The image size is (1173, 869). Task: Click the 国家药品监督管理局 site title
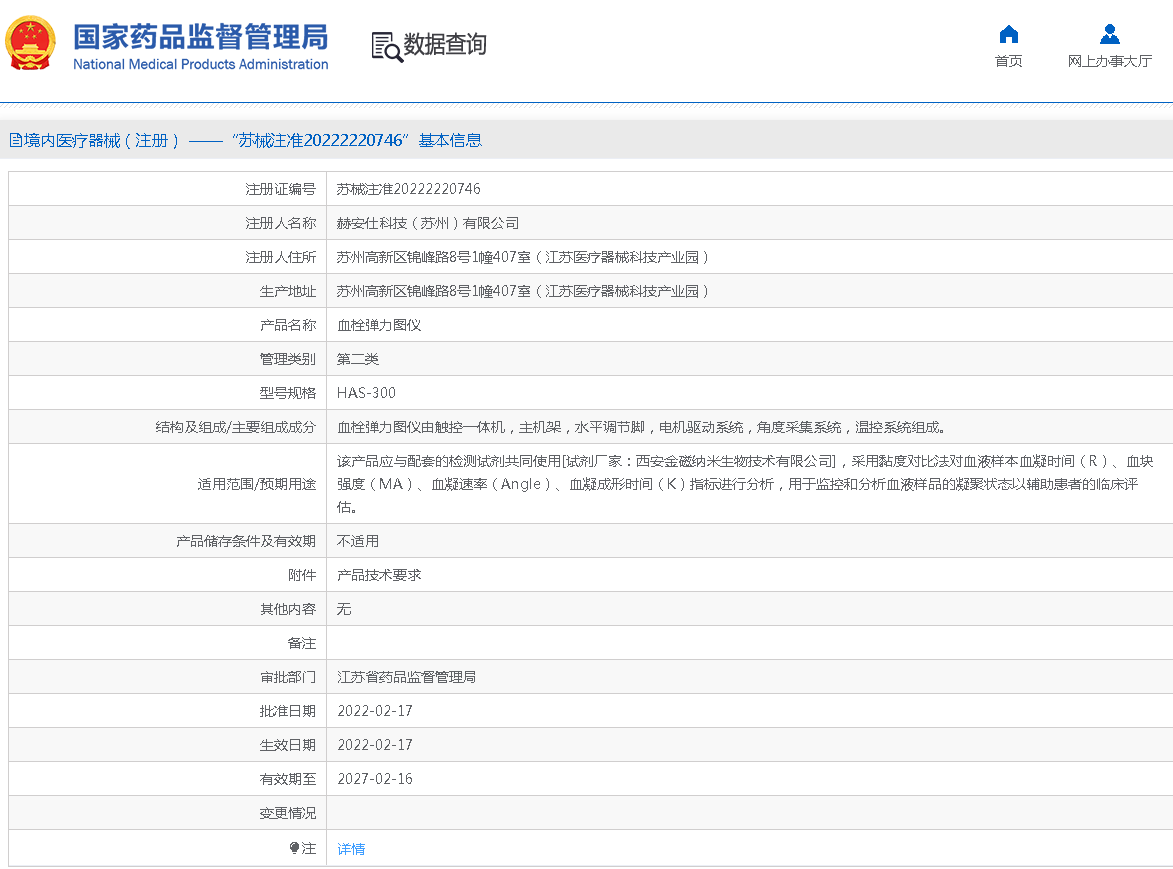(200, 36)
